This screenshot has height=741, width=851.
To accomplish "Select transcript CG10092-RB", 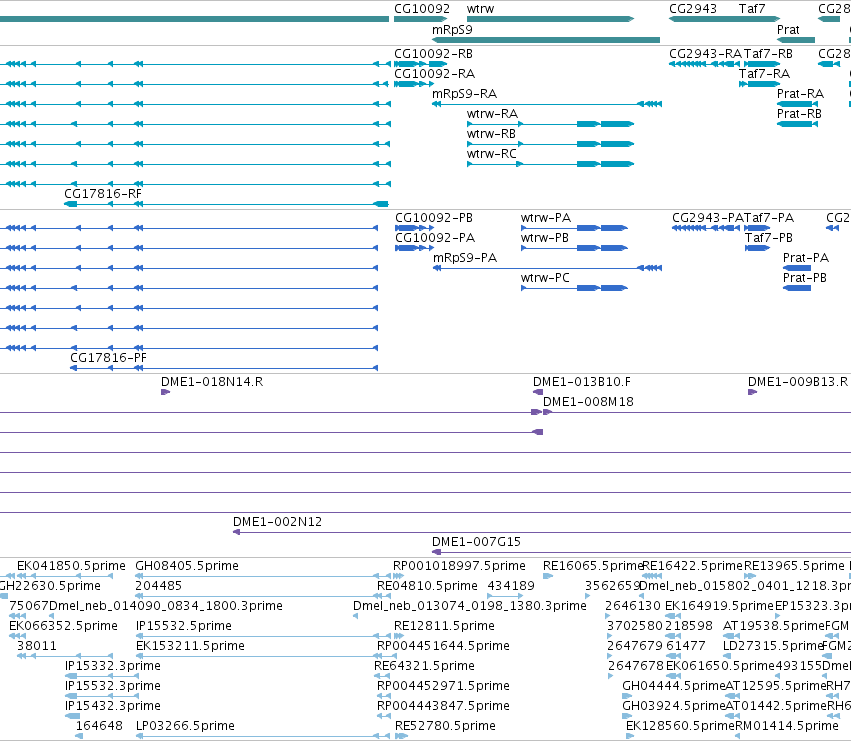I will pos(433,54).
